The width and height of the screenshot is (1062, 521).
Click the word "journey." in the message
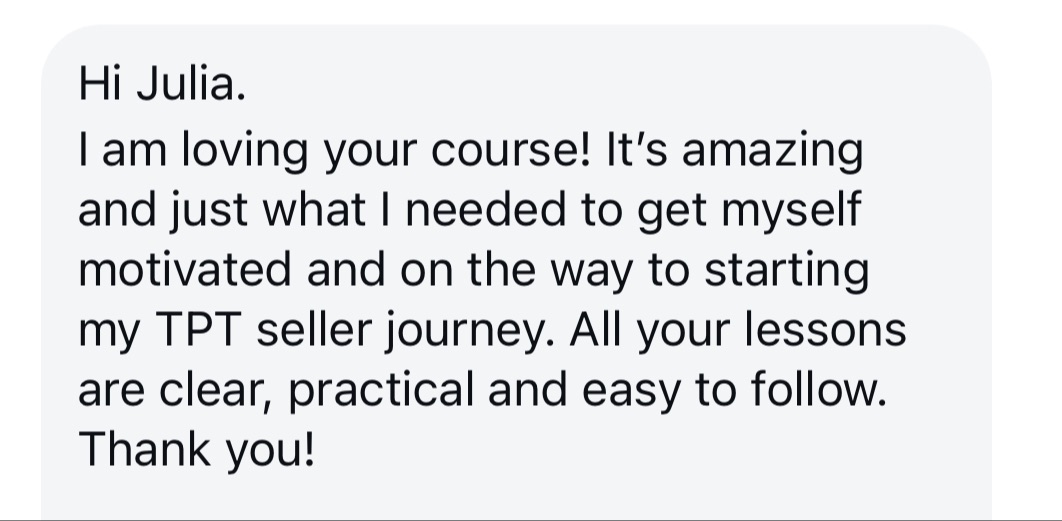(x=470, y=331)
